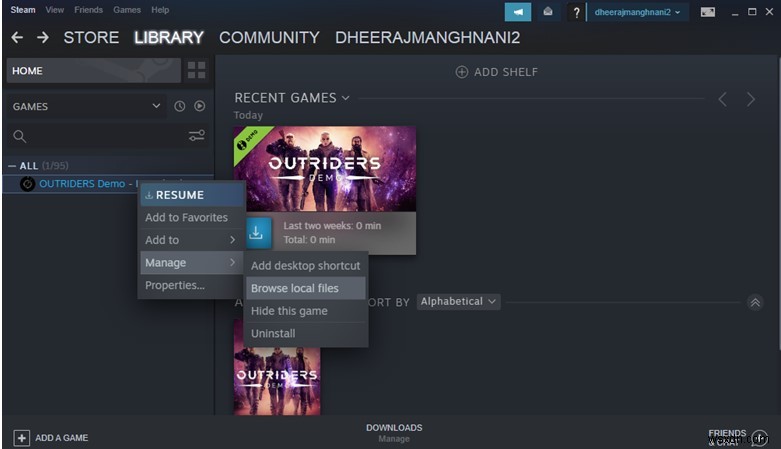Open the View menu
781x449 pixels.
click(55, 10)
